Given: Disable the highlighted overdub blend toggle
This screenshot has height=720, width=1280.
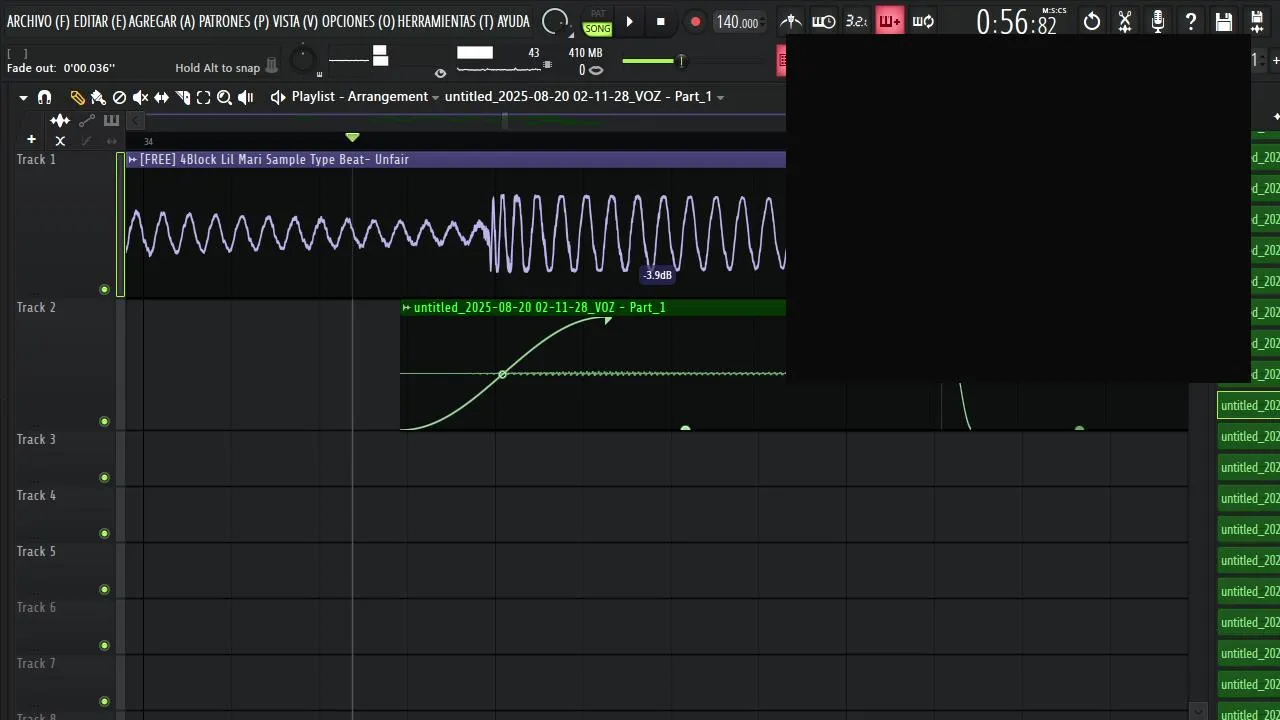Looking at the screenshot, I should (x=889, y=21).
